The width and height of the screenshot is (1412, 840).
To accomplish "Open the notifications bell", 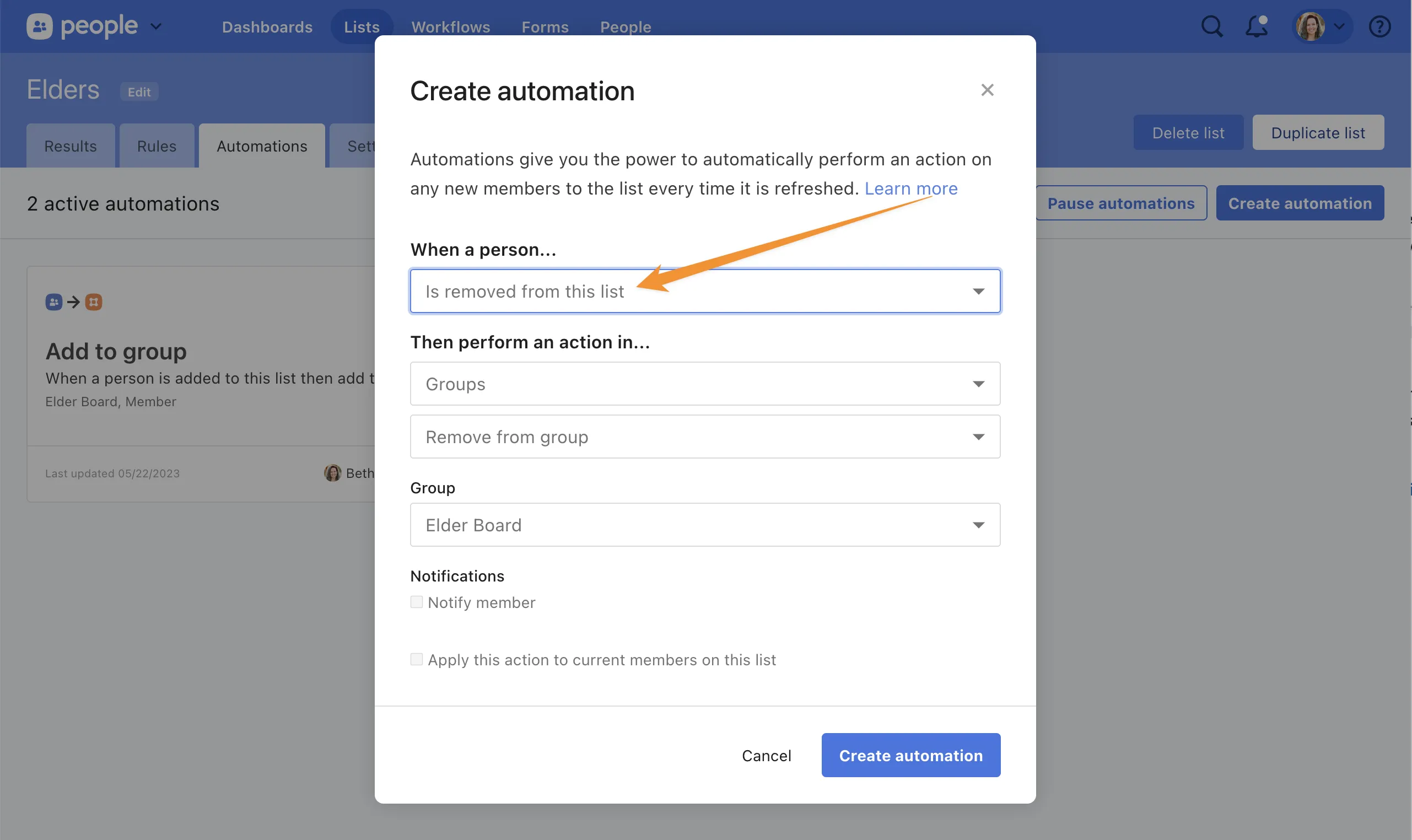I will [x=1257, y=26].
